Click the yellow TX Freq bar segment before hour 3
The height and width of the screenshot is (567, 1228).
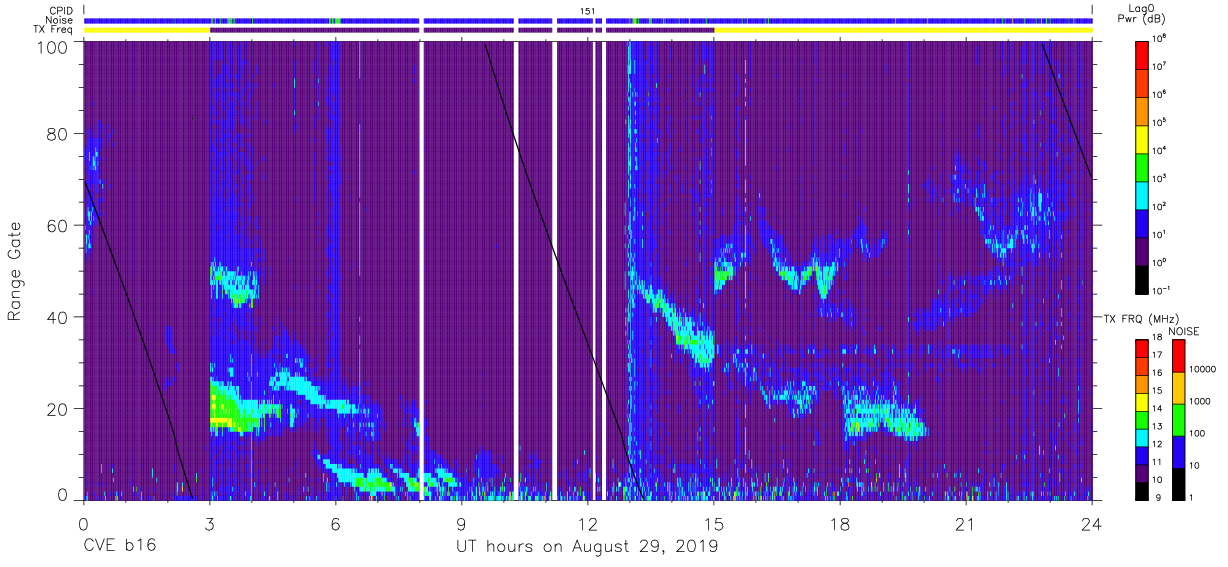pos(146,30)
